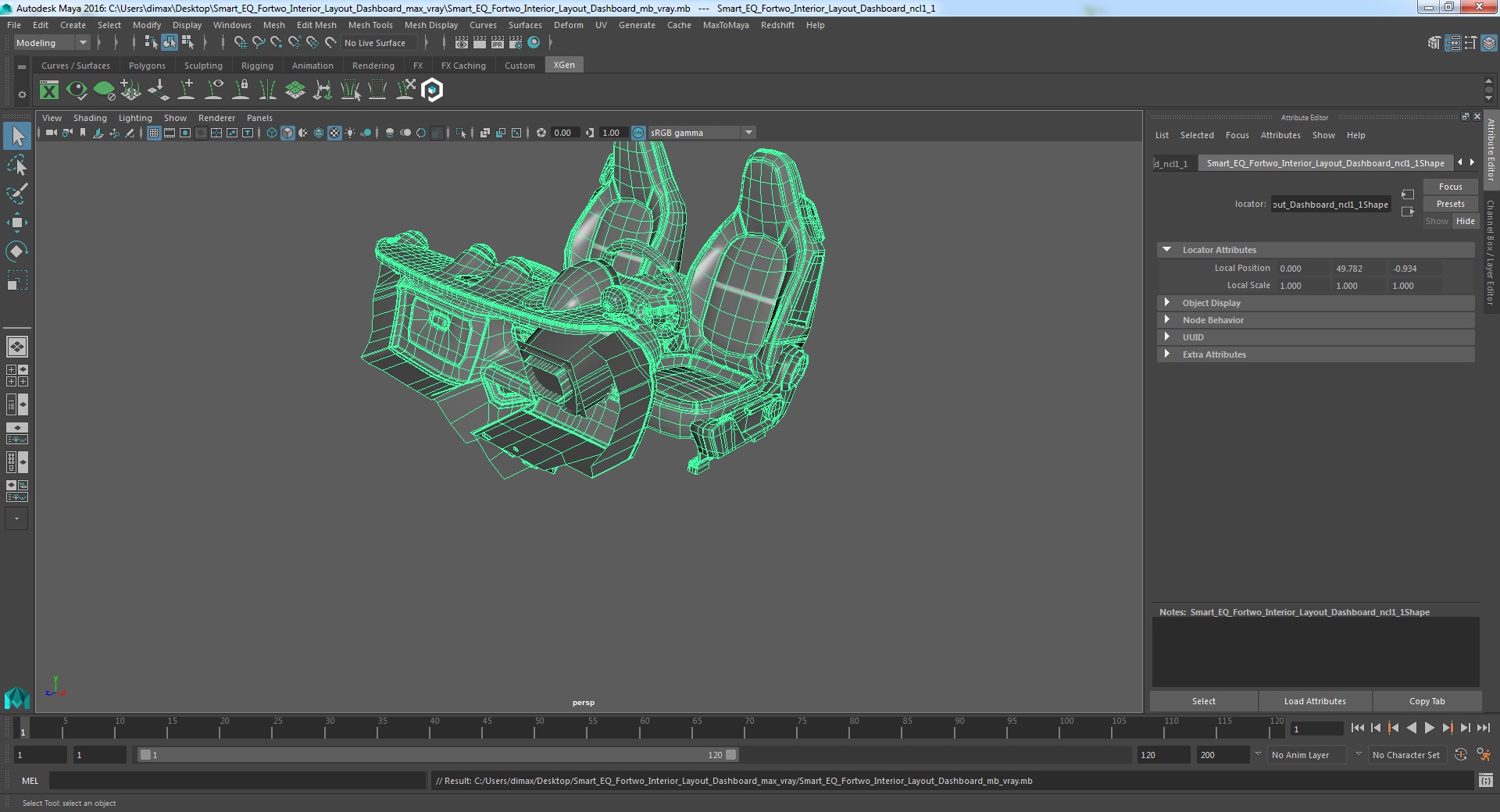Expand the Object Display section
The image size is (1500, 812).
pos(1166,303)
